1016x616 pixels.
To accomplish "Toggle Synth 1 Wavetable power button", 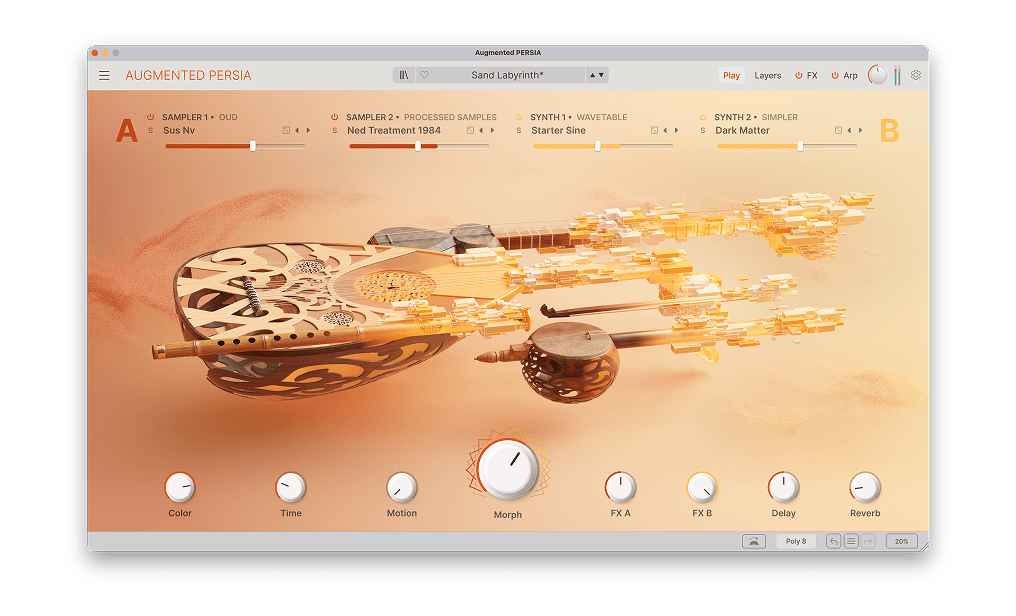I will (x=519, y=117).
